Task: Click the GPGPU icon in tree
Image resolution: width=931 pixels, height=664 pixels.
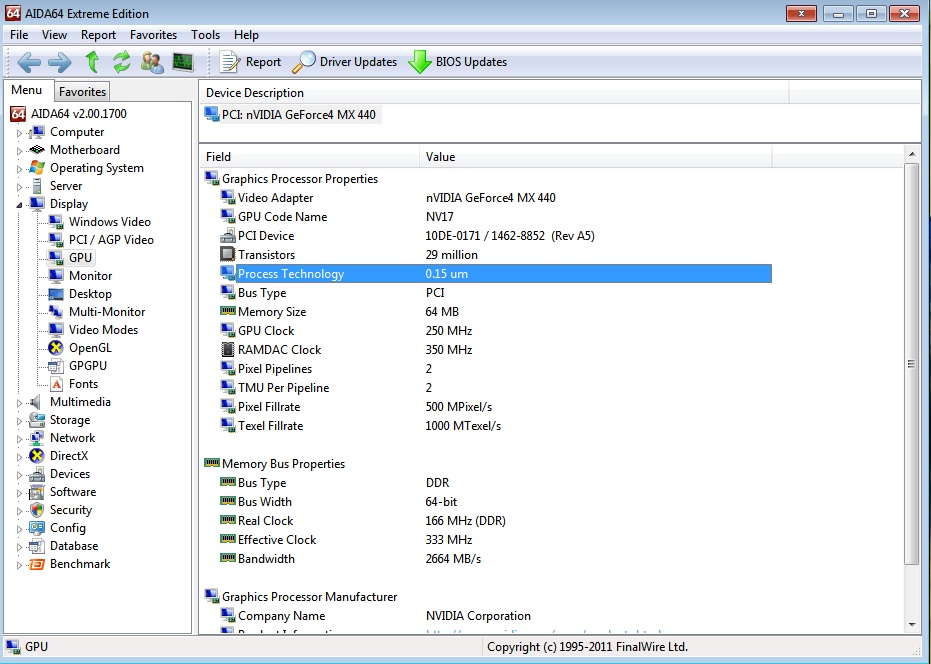Action: 56,366
